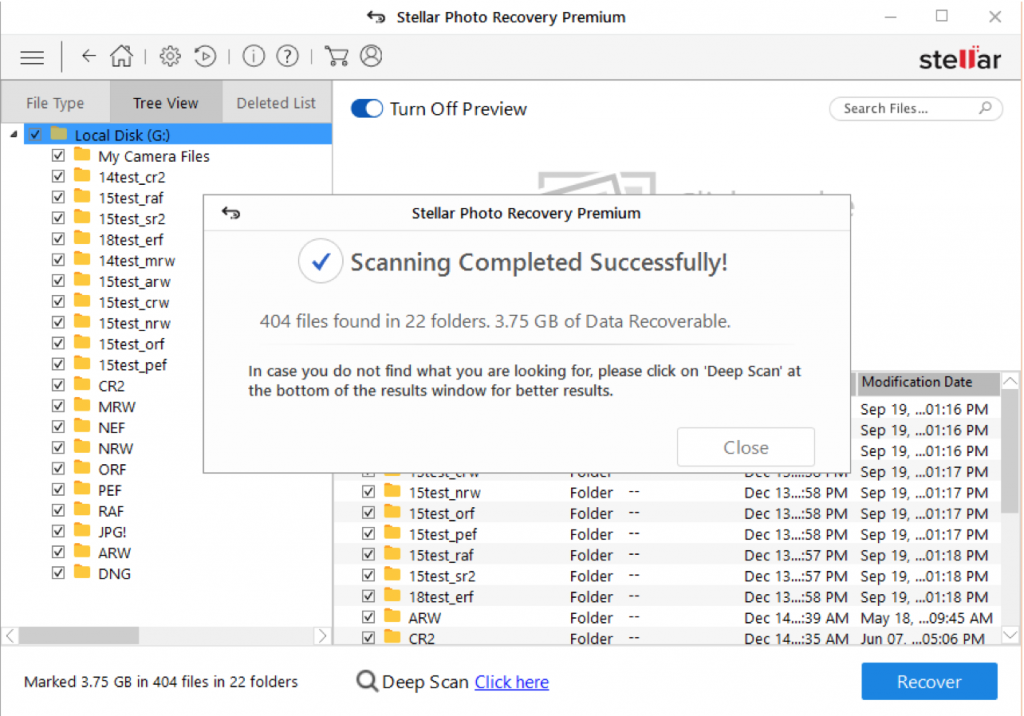This screenshot has width=1024, height=716.
Task: Click the file list scroll down arrow
Action: pyautogui.click(x=1010, y=634)
